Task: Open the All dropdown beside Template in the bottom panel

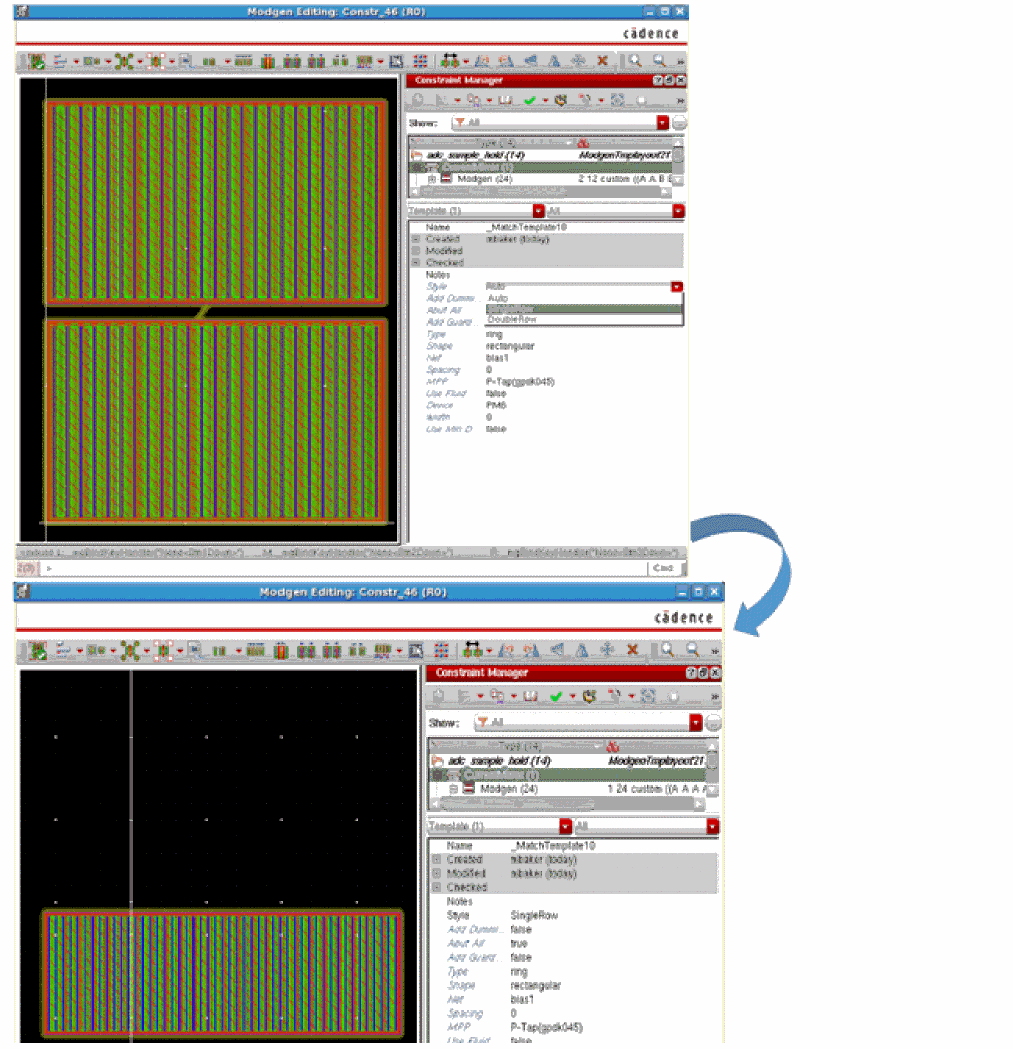Action: coord(713,827)
